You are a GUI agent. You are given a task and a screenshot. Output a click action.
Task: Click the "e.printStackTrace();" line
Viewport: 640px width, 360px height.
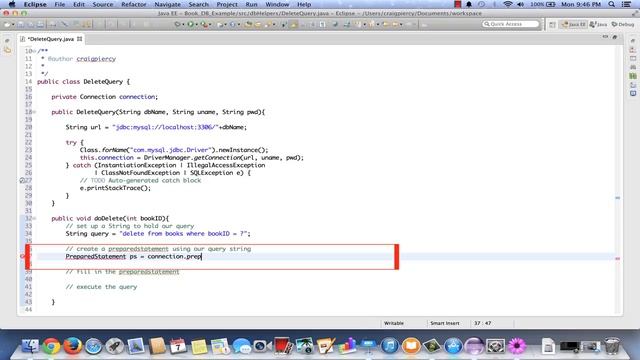(115, 188)
